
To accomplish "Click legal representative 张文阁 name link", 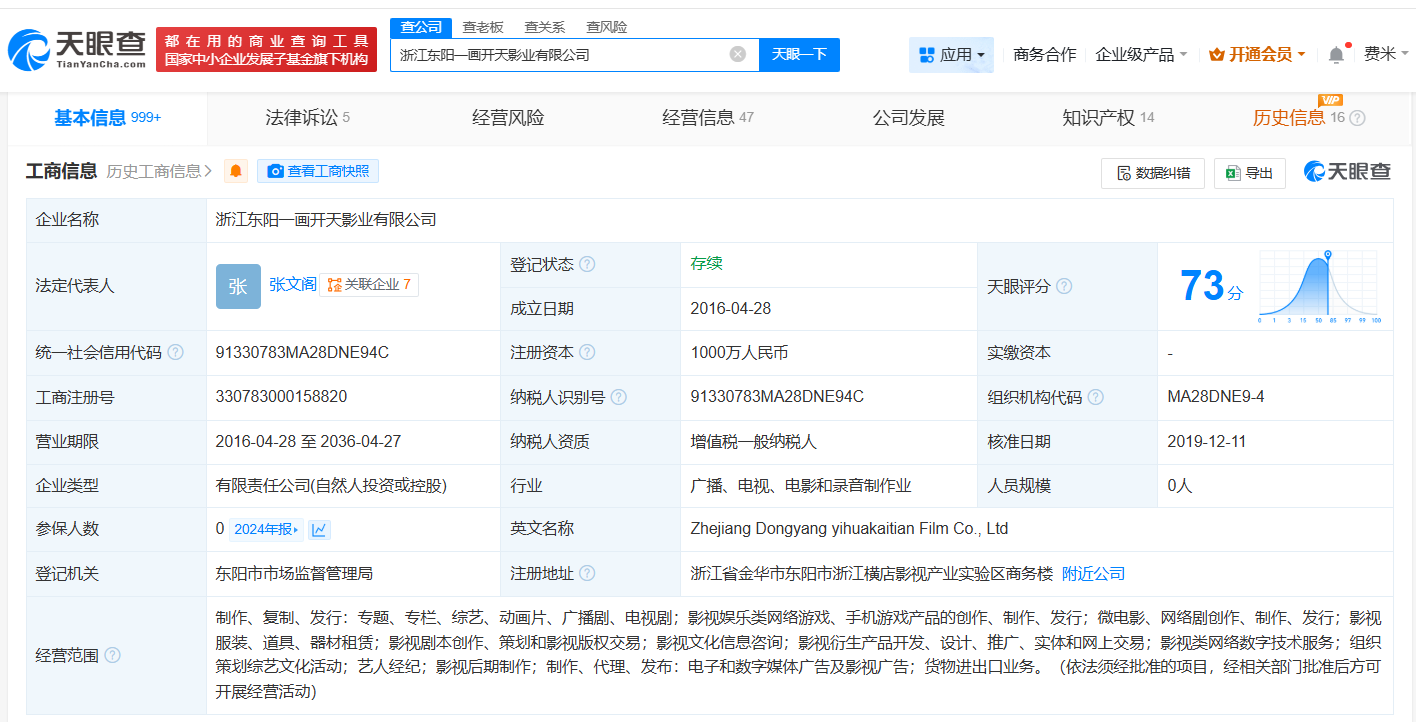I will pos(292,284).
